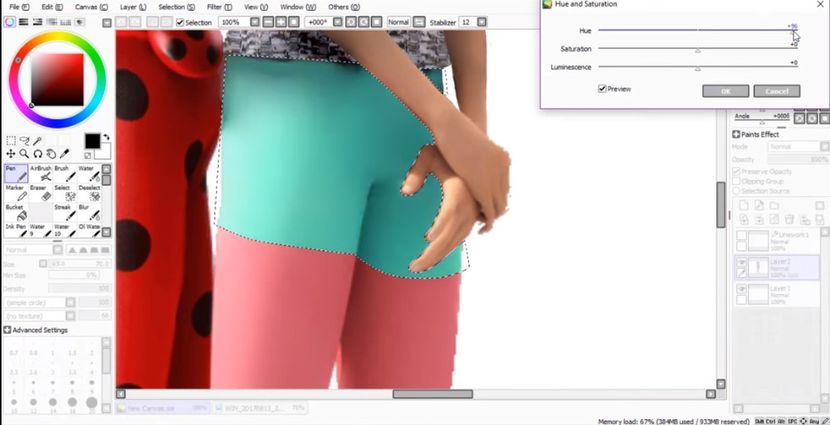Select the Brush tool in the tool tray

[65, 174]
